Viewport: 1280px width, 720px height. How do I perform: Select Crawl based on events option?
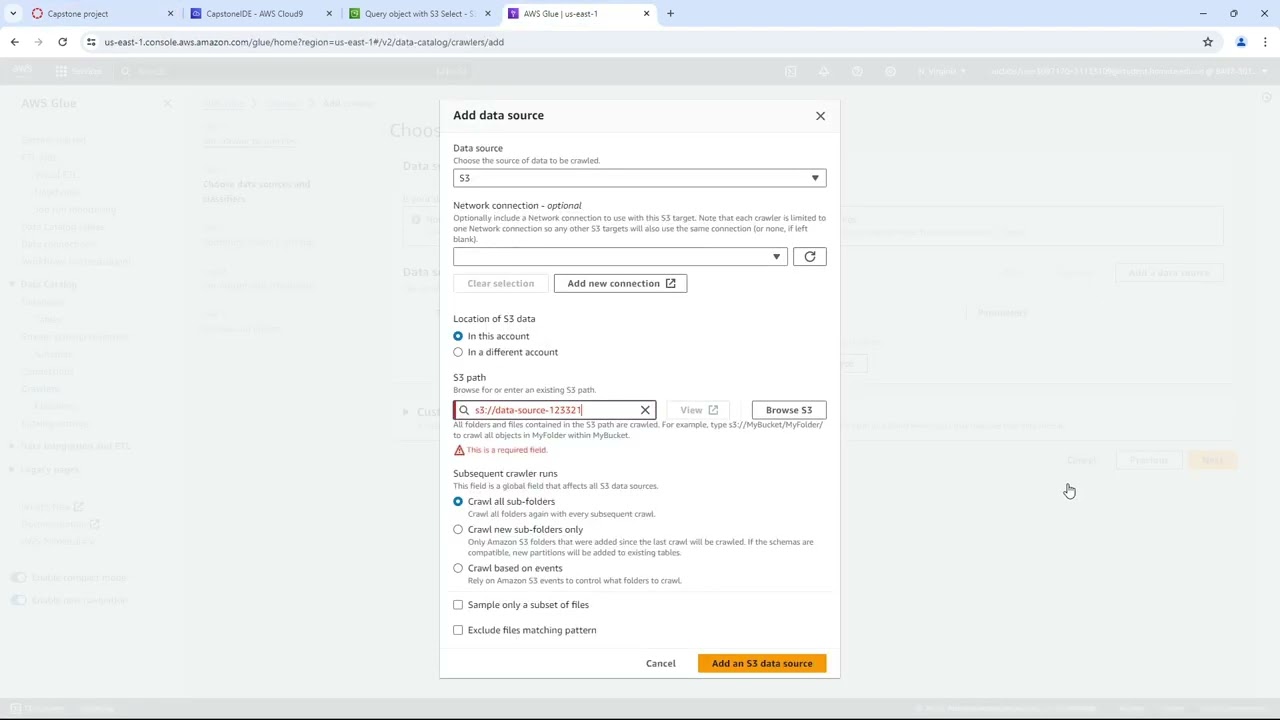(458, 568)
